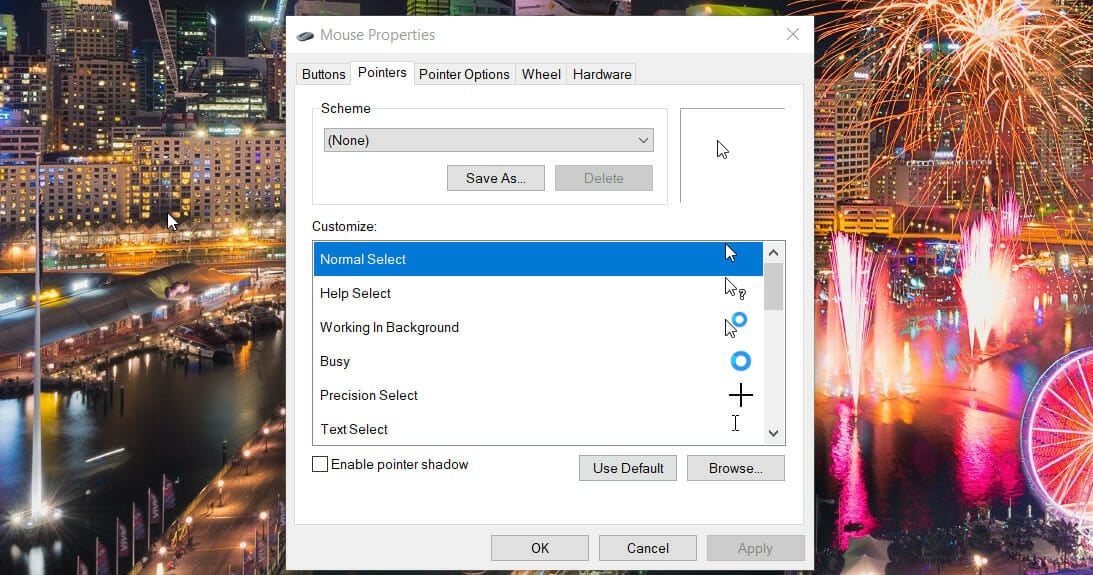This screenshot has width=1093, height=575.
Task: Click the mouse icon in title bar
Action: tap(305, 36)
